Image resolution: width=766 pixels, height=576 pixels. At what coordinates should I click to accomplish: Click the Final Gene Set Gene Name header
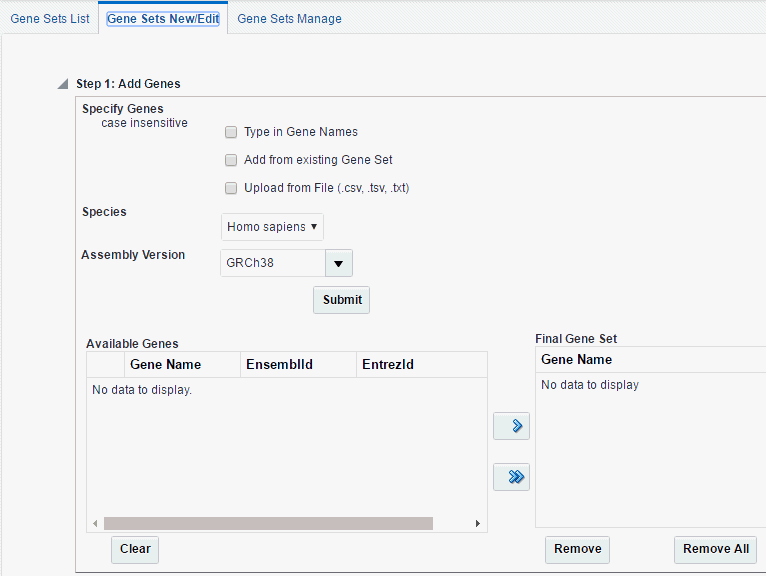coord(651,360)
